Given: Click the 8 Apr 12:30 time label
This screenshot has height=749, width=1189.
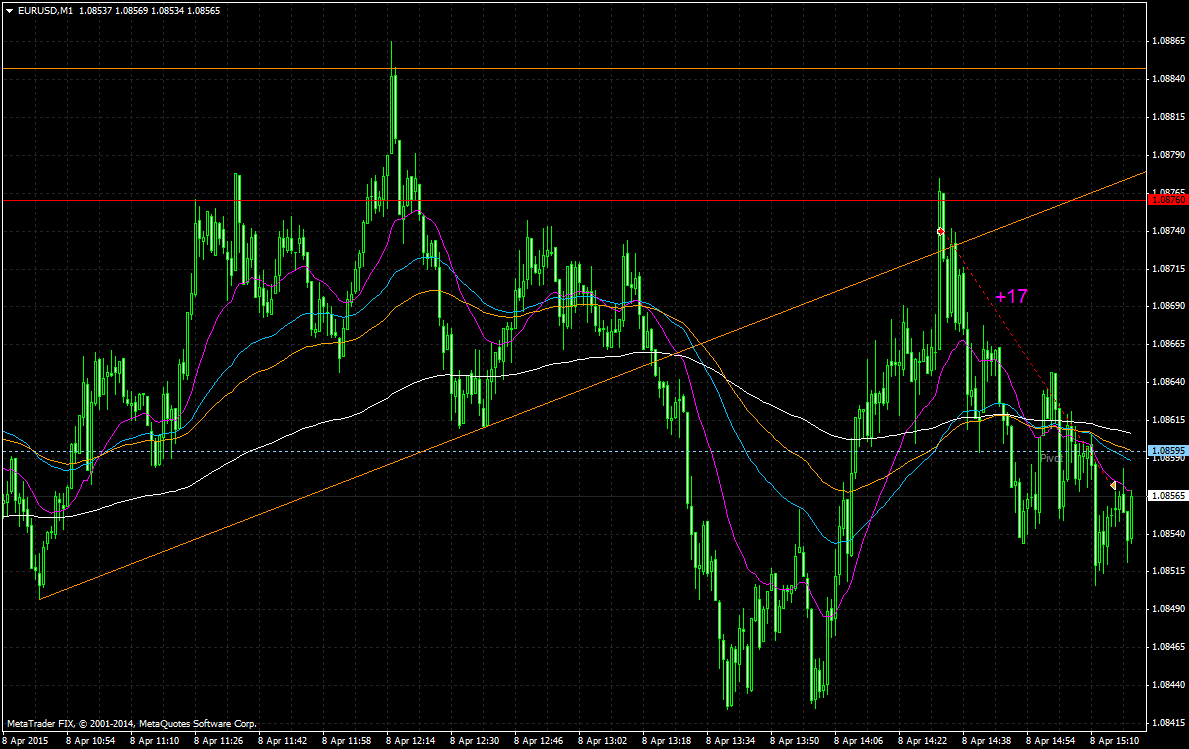Looking at the screenshot, I should click(475, 741).
